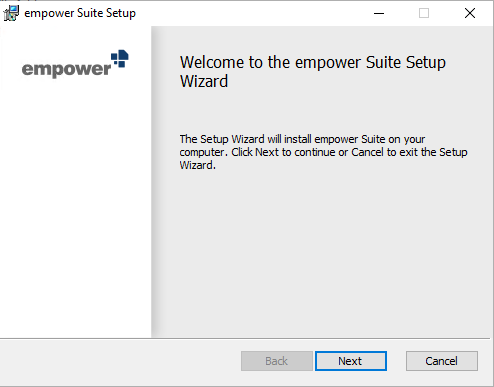Click the blue squares emblem in logo
The image size is (494, 387).
120,59
